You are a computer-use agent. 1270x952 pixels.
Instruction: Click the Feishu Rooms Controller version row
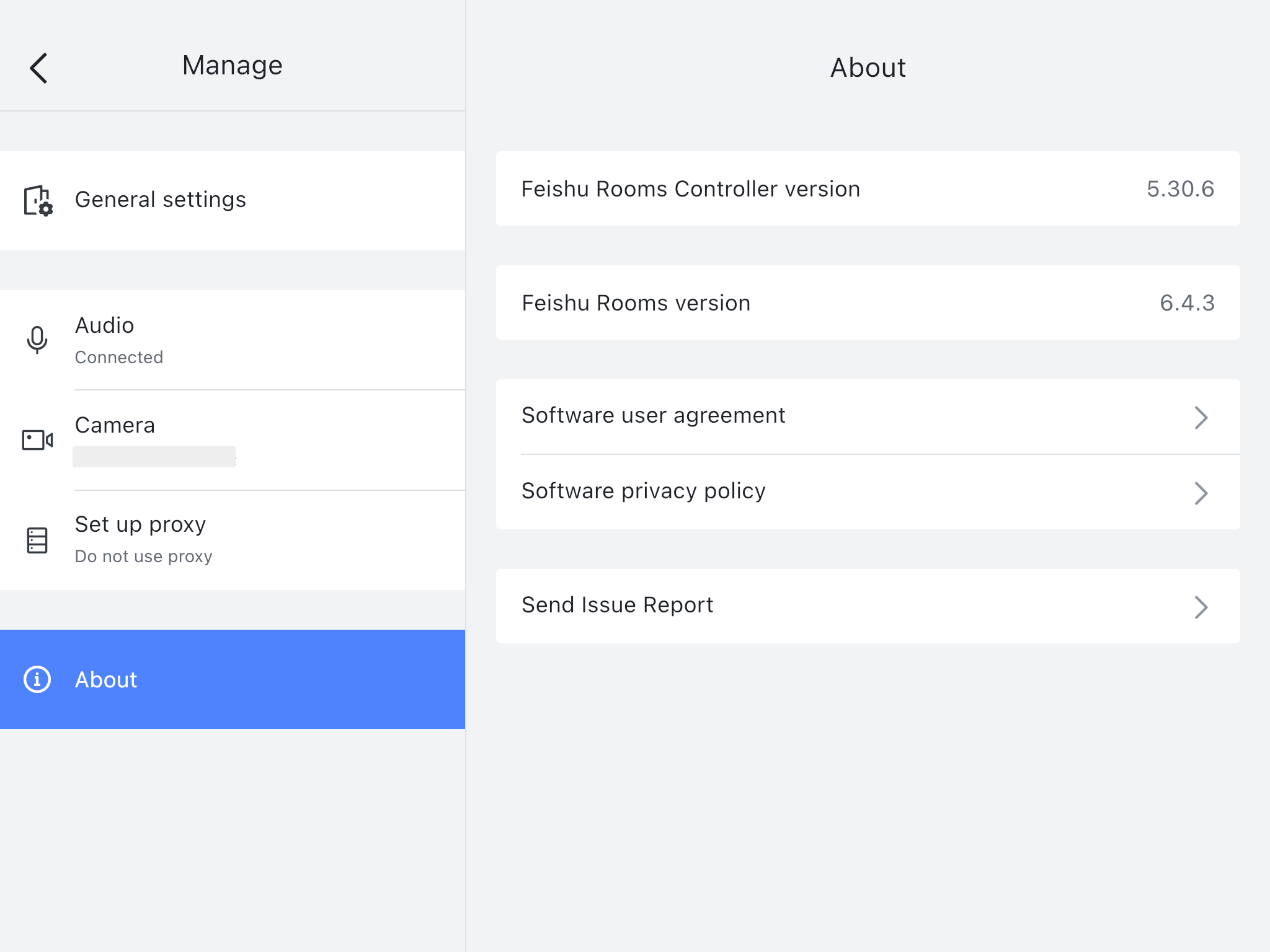pyautogui.click(x=690, y=189)
